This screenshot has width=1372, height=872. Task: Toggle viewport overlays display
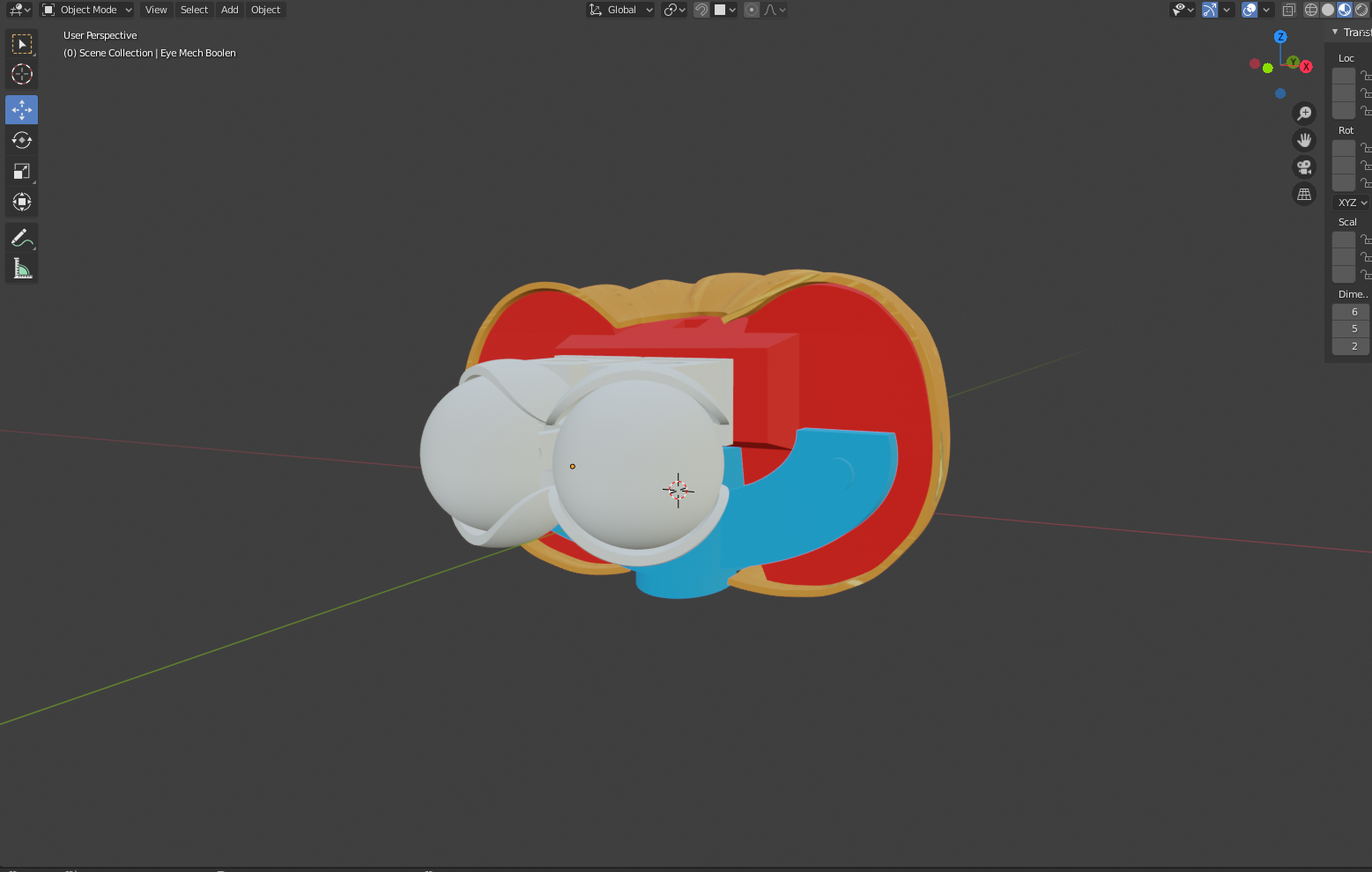[x=1250, y=10]
